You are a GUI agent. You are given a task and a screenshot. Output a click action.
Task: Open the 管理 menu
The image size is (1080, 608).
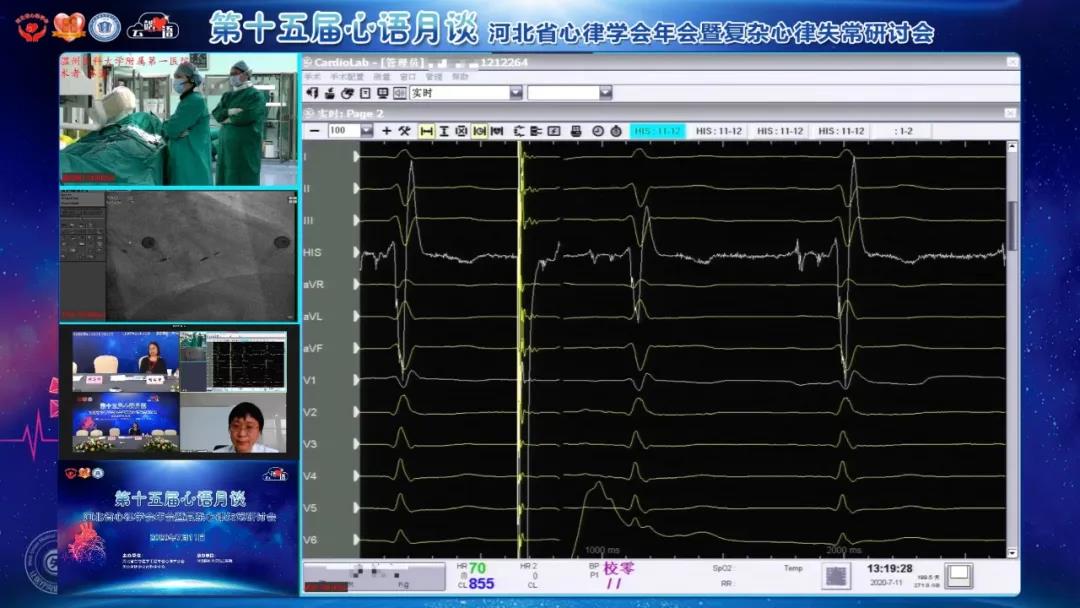point(434,77)
